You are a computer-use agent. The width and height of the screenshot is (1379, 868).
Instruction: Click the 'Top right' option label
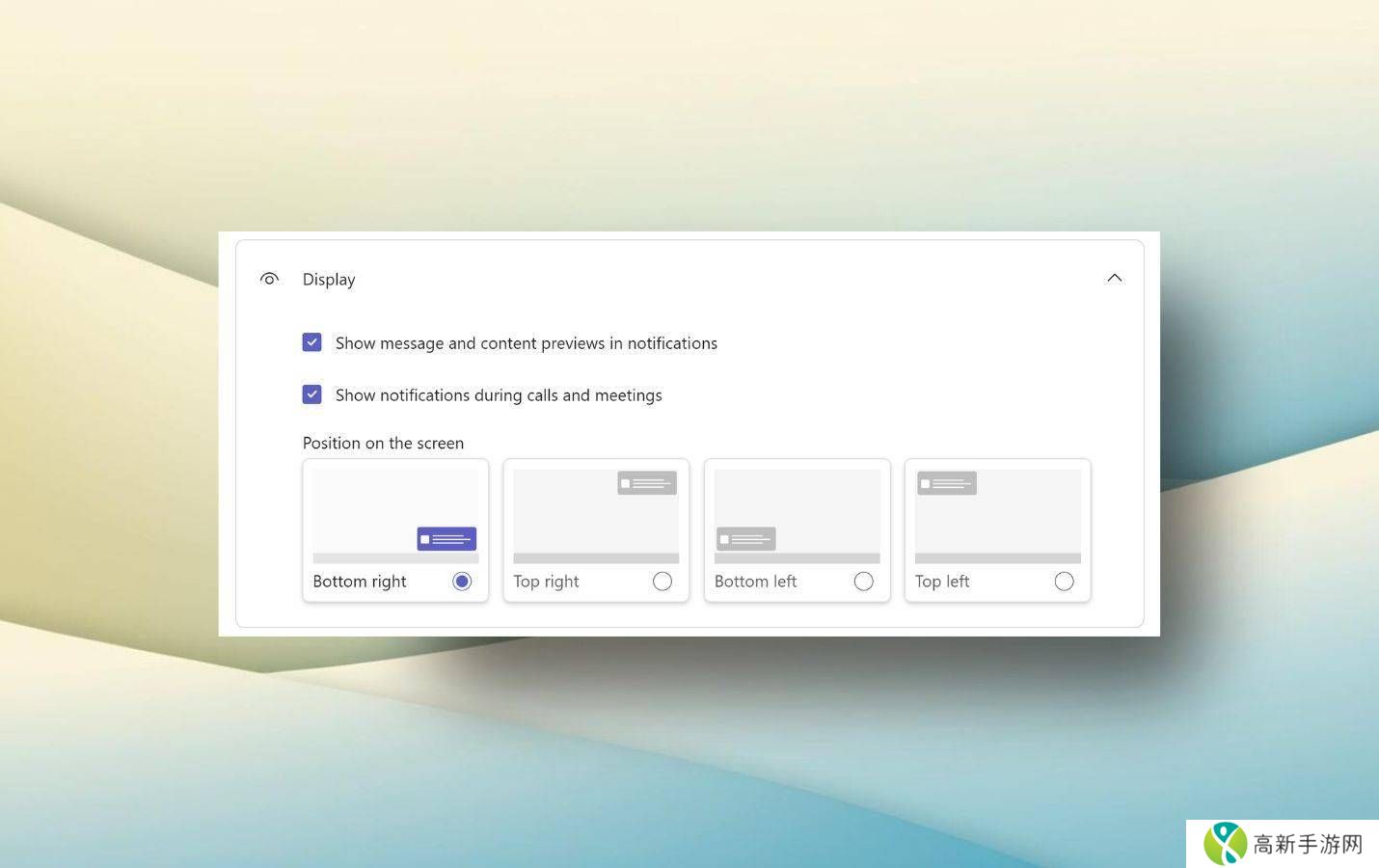click(x=546, y=582)
